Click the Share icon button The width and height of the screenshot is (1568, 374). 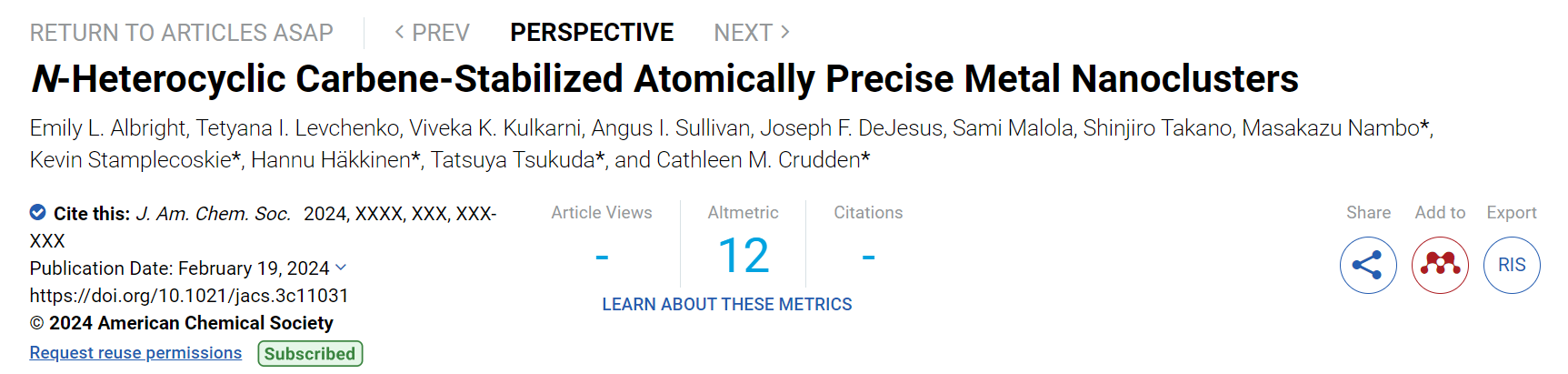[x=1368, y=265]
